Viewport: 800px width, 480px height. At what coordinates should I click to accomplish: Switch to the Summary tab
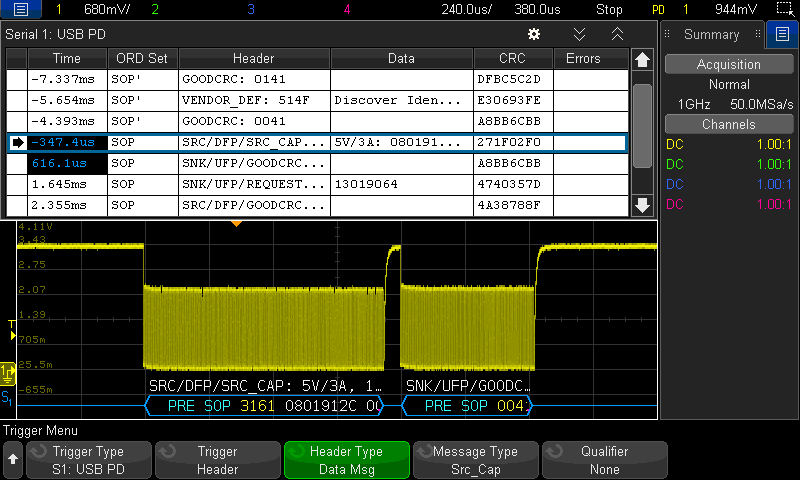click(x=711, y=35)
